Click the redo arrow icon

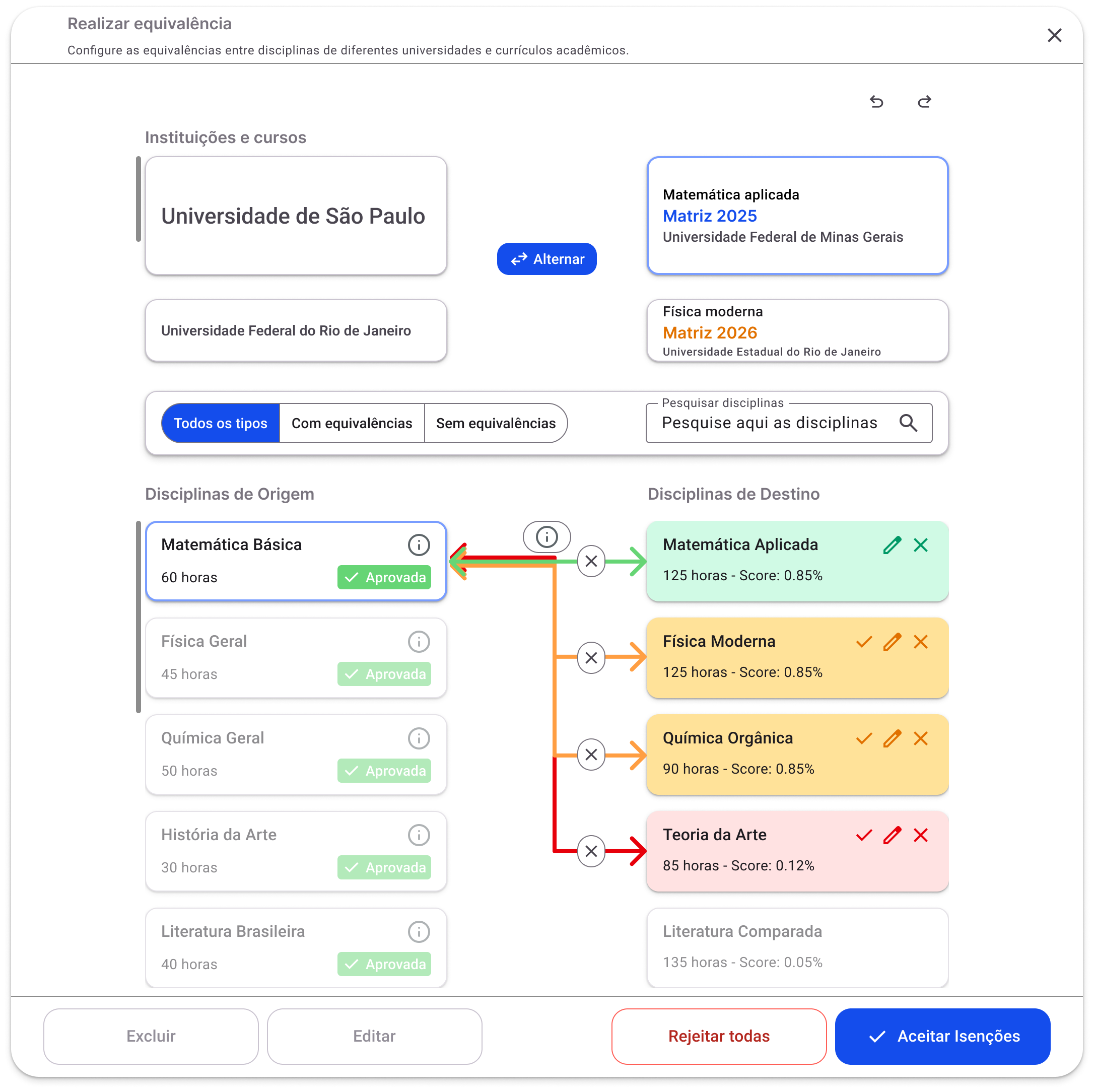[924, 102]
